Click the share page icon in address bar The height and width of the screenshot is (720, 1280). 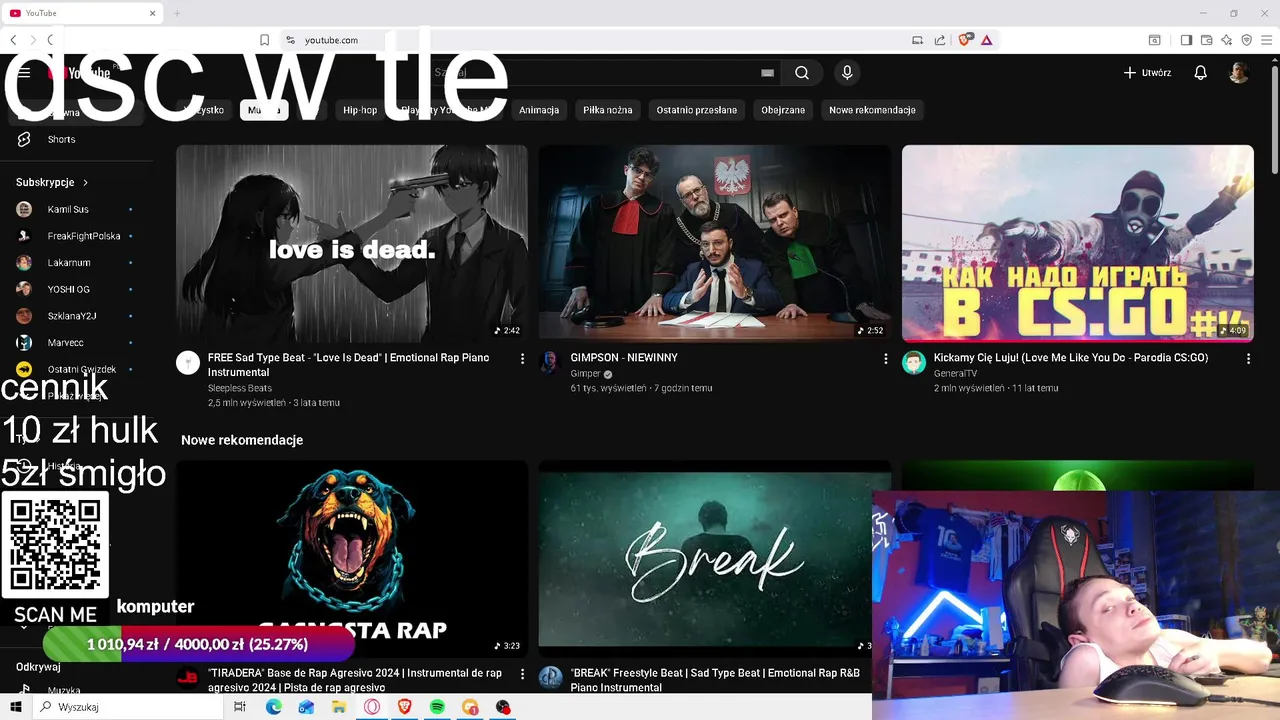pos(940,40)
